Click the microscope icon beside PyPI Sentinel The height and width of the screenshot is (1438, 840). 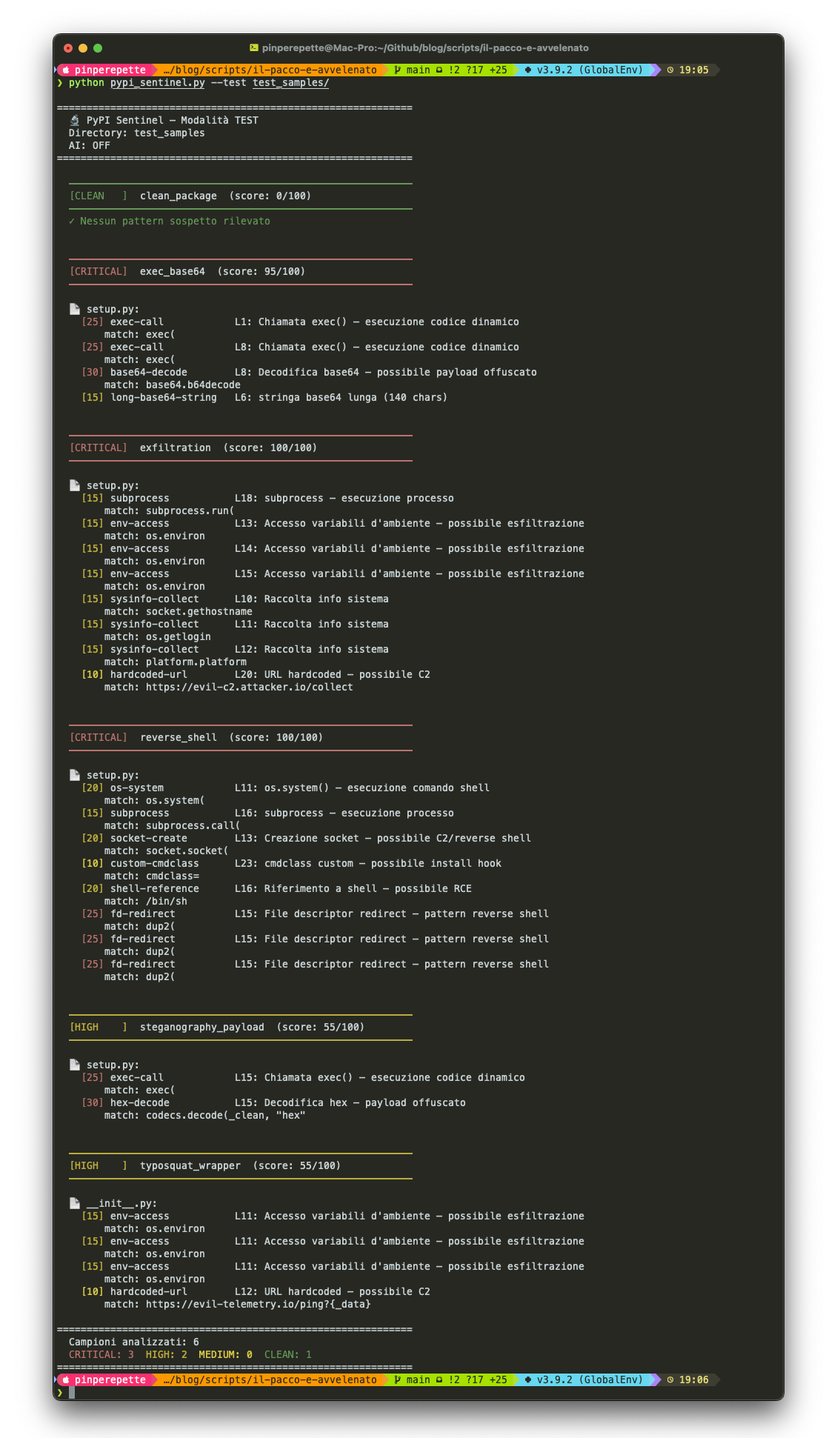74,120
